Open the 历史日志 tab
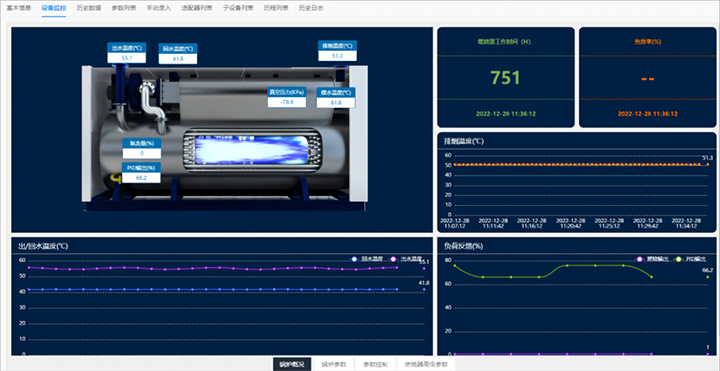This screenshot has width=720, height=371. pyautogui.click(x=311, y=8)
